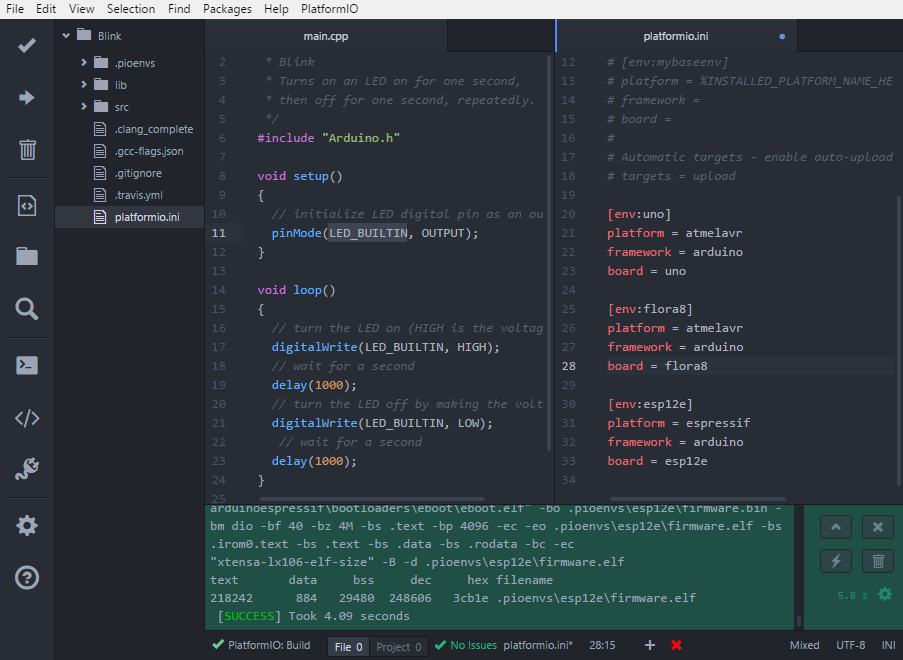Collapse the Blink project root folder
Viewport: 903px width, 660px height.
point(66,36)
